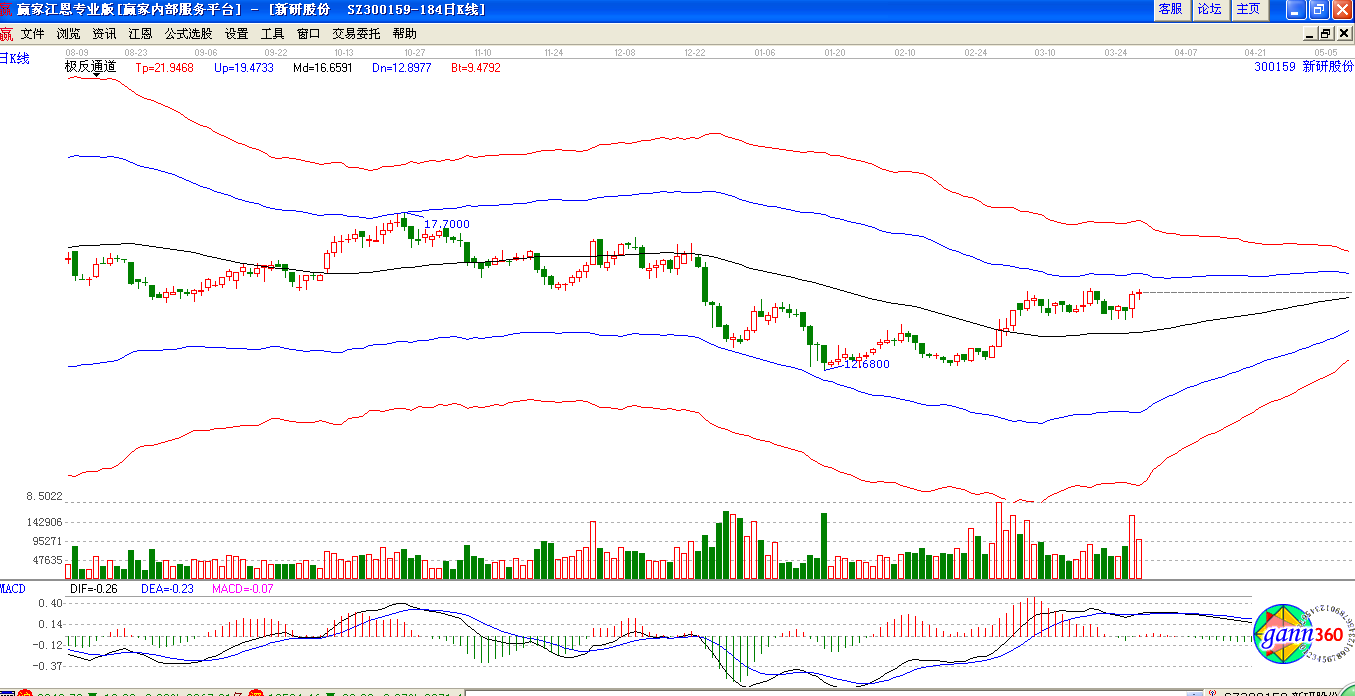Open the 窗口 menu
This screenshot has width=1355, height=696.
tap(309, 34)
